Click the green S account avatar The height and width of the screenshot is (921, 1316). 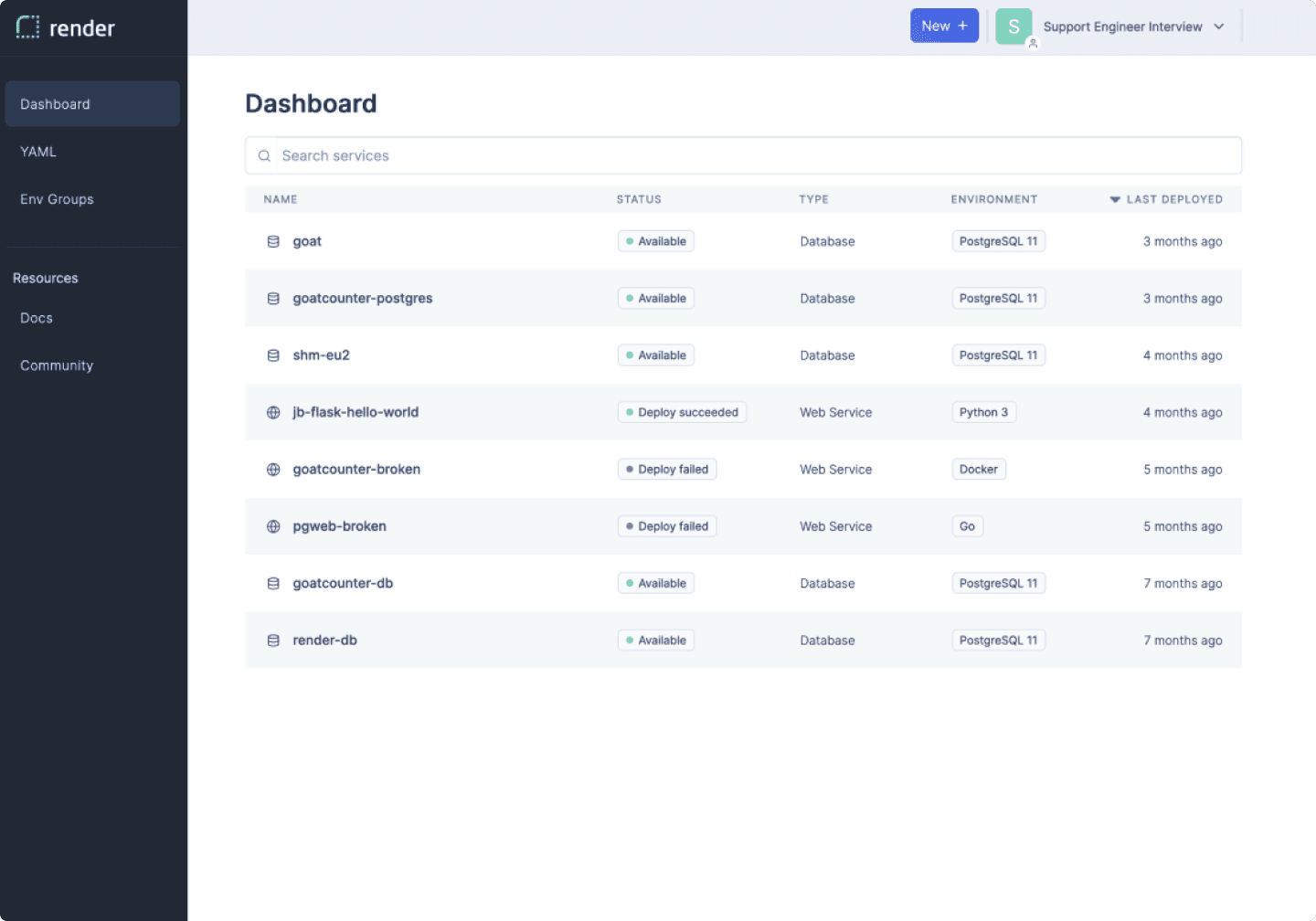pyautogui.click(x=1014, y=27)
